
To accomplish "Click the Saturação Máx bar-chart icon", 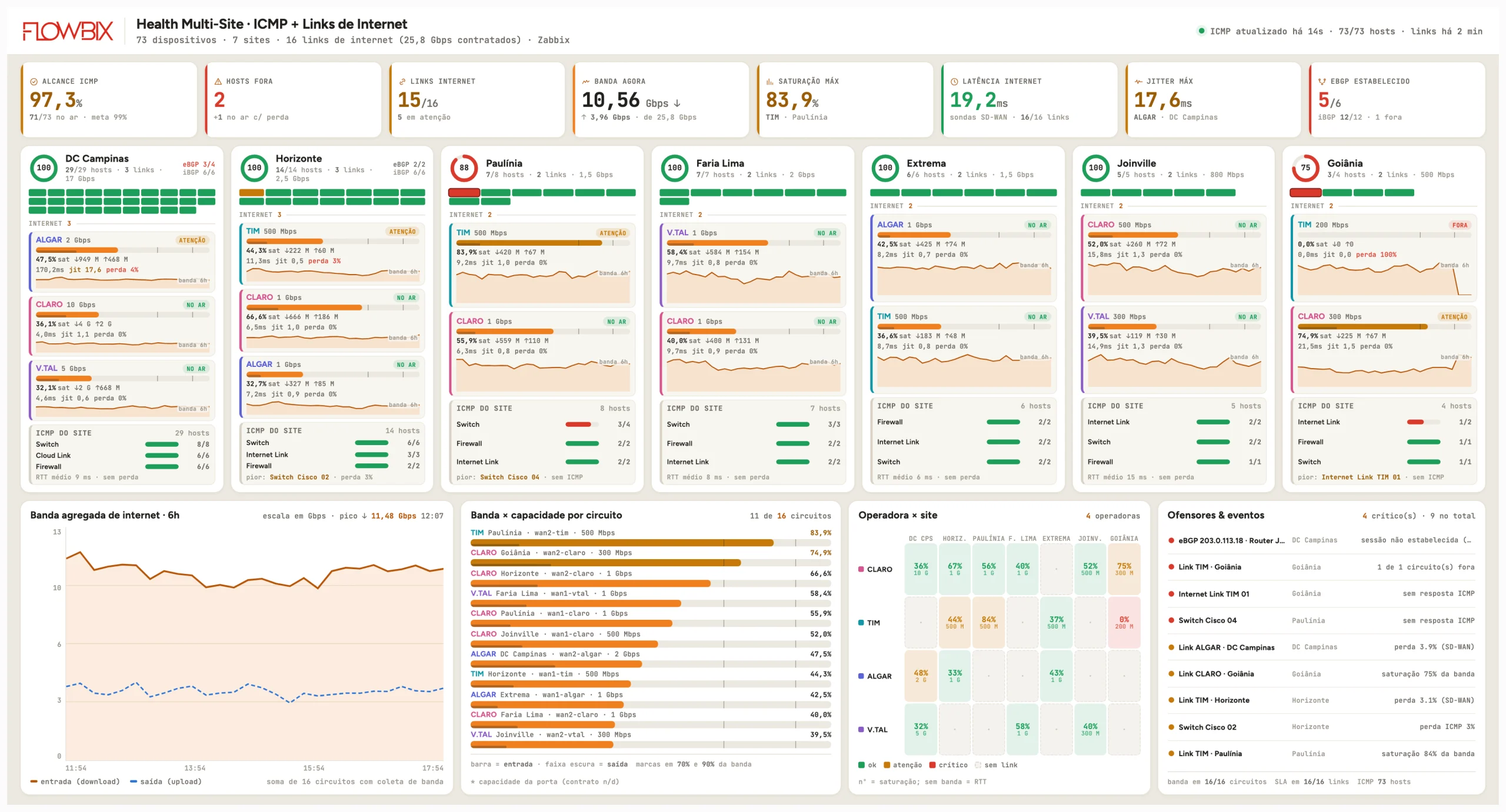I will (770, 82).
